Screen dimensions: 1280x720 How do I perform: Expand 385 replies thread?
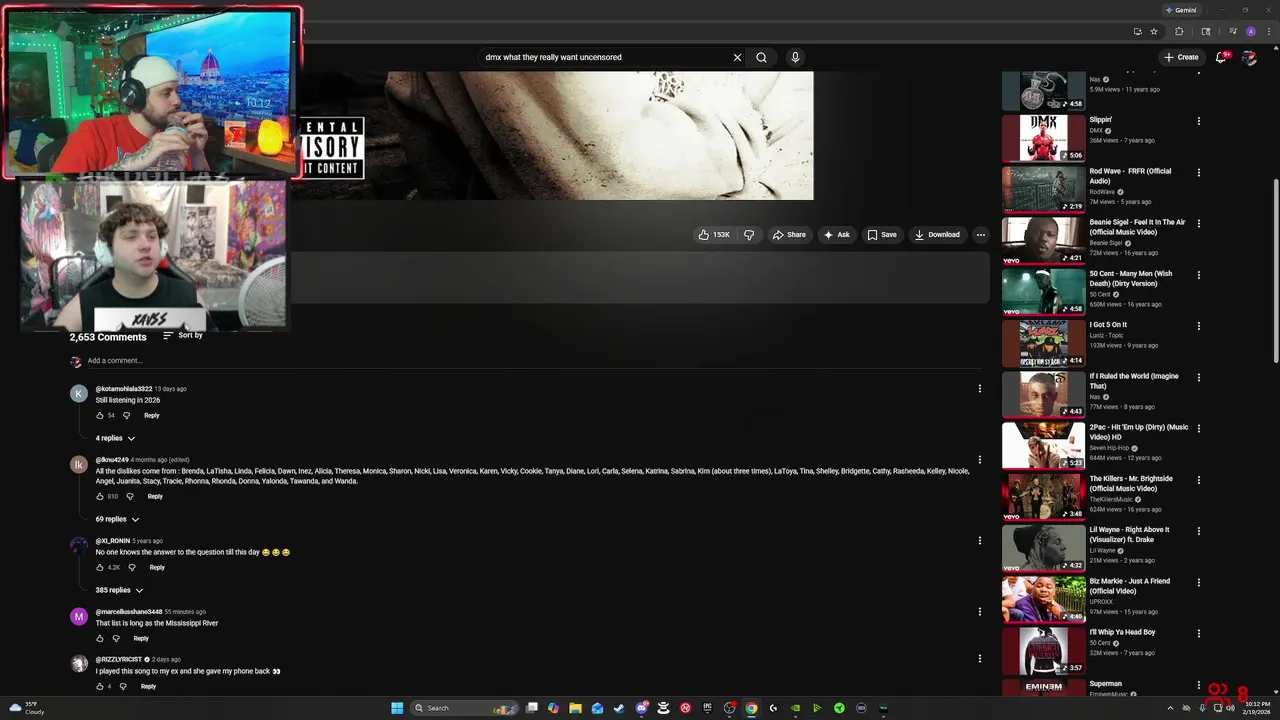(120, 590)
